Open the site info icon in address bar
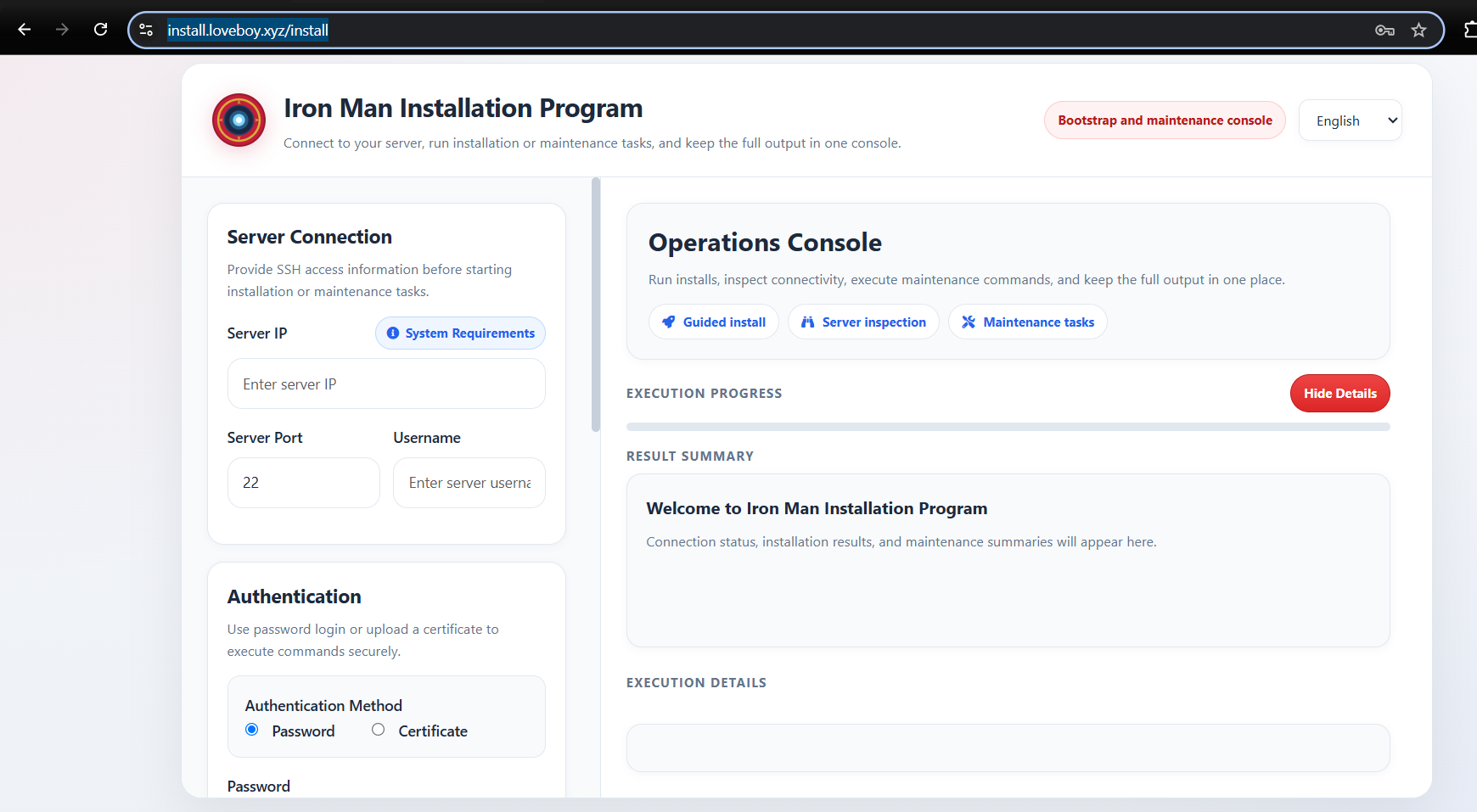The height and width of the screenshot is (812, 1477). click(146, 30)
